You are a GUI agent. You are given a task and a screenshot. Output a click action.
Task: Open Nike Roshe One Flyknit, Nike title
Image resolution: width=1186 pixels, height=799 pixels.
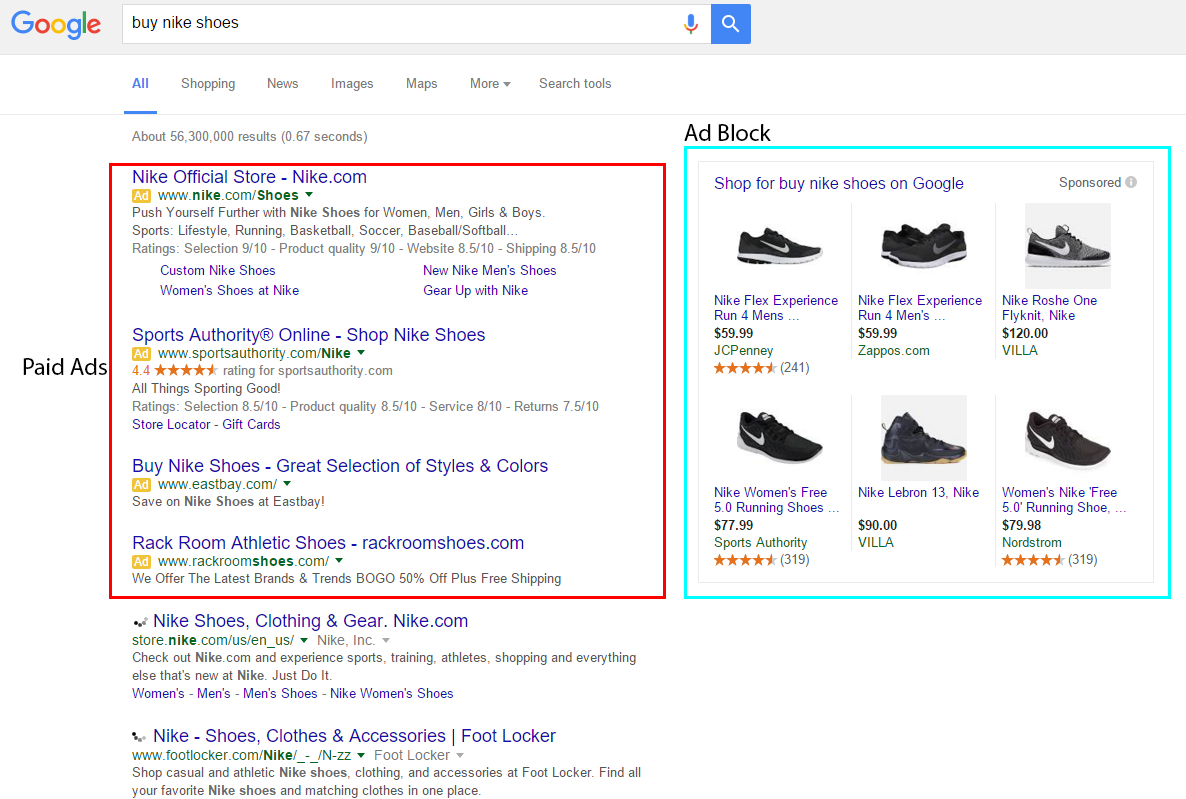tap(1050, 308)
